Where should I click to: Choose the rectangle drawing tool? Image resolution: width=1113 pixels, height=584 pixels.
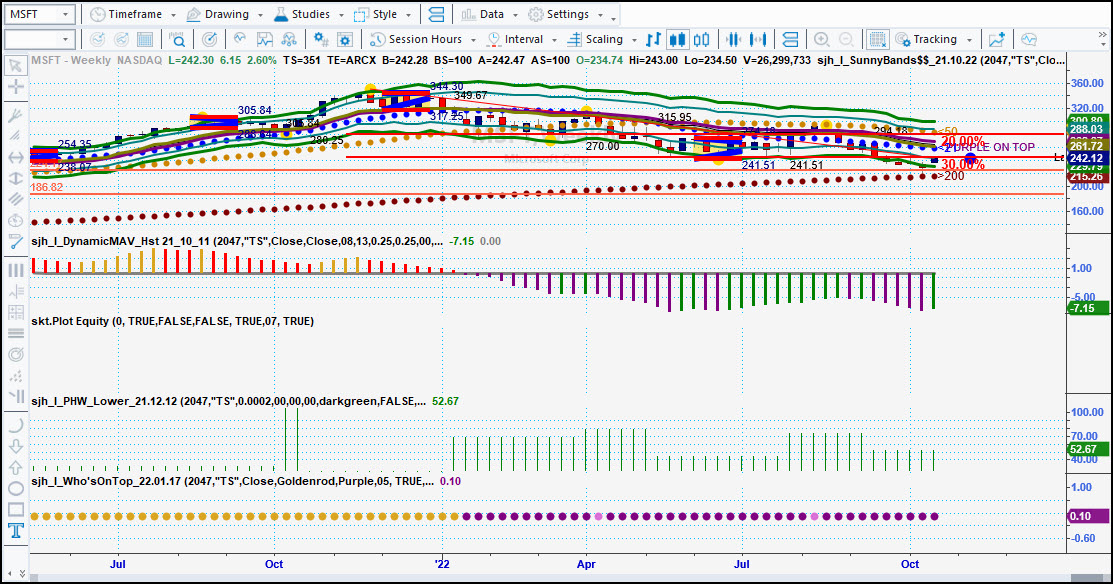pos(15,509)
